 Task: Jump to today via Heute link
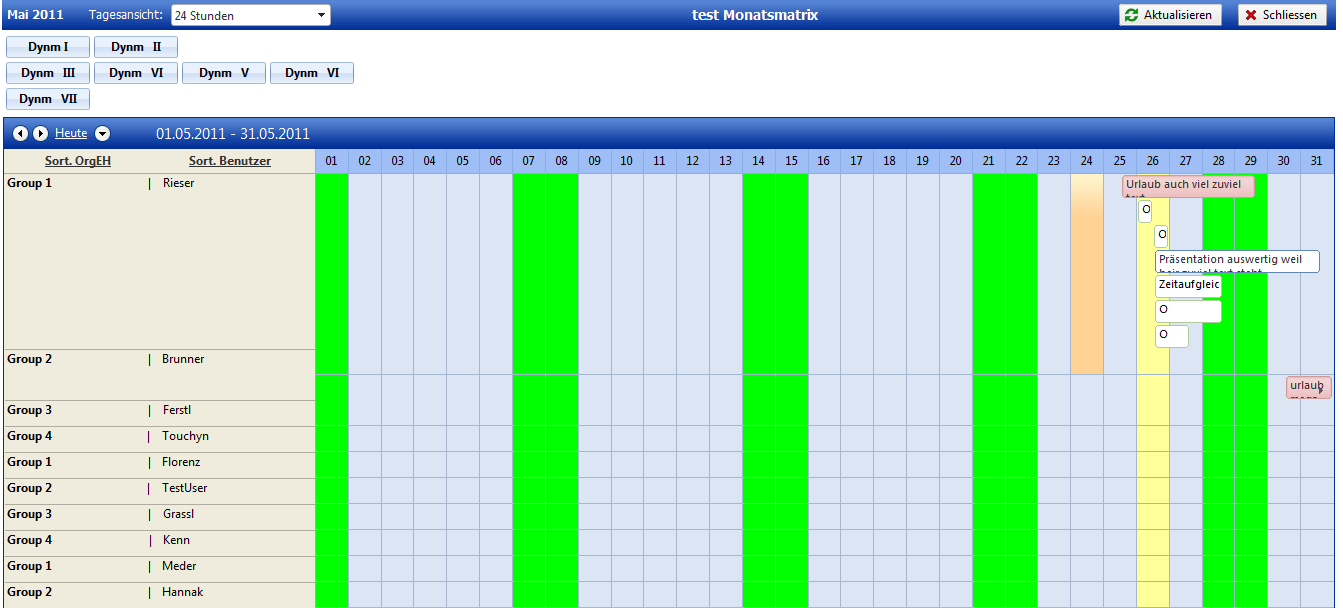click(x=71, y=133)
